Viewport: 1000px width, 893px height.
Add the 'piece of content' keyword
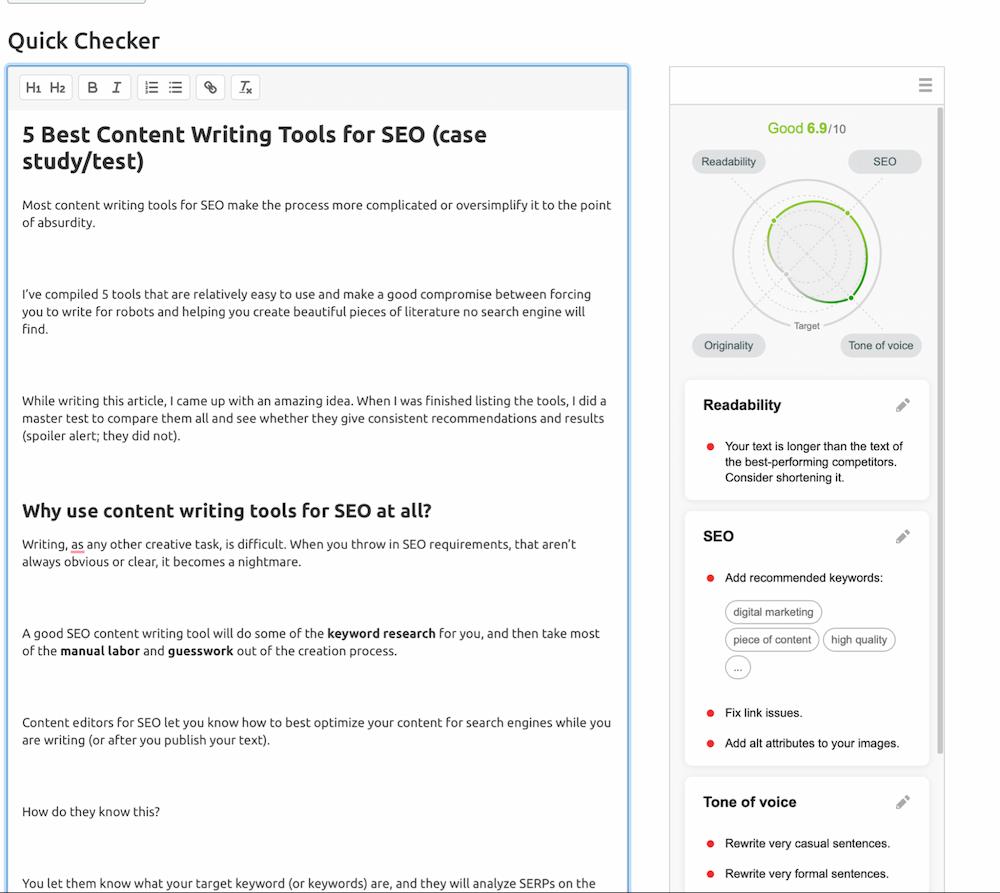click(772, 640)
